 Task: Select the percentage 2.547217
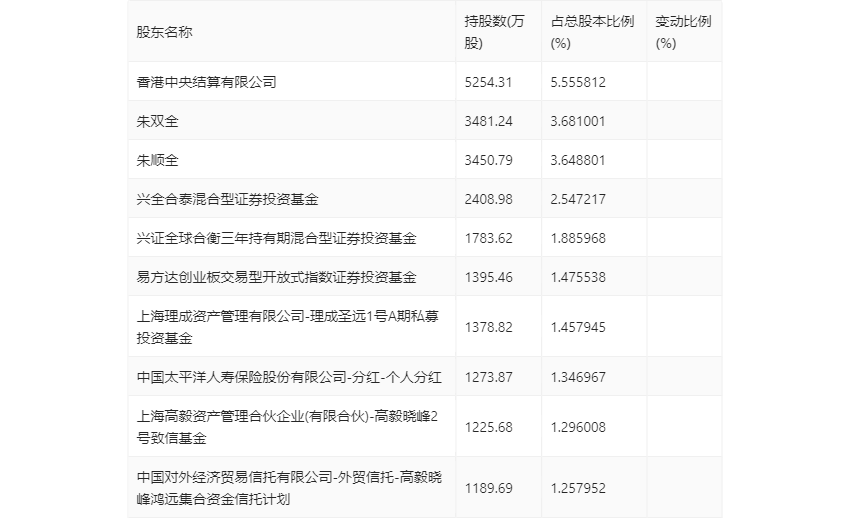point(578,199)
